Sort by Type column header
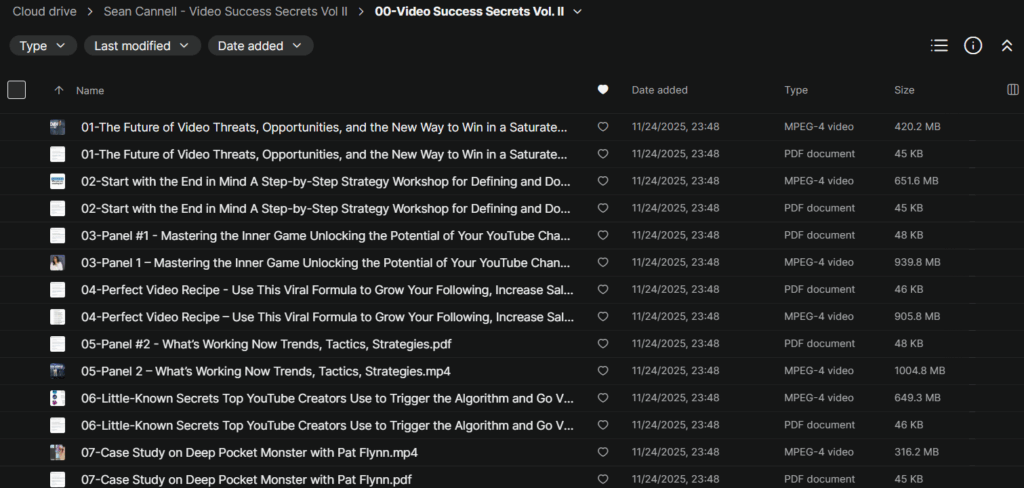This screenshot has height=488, width=1024. point(796,90)
